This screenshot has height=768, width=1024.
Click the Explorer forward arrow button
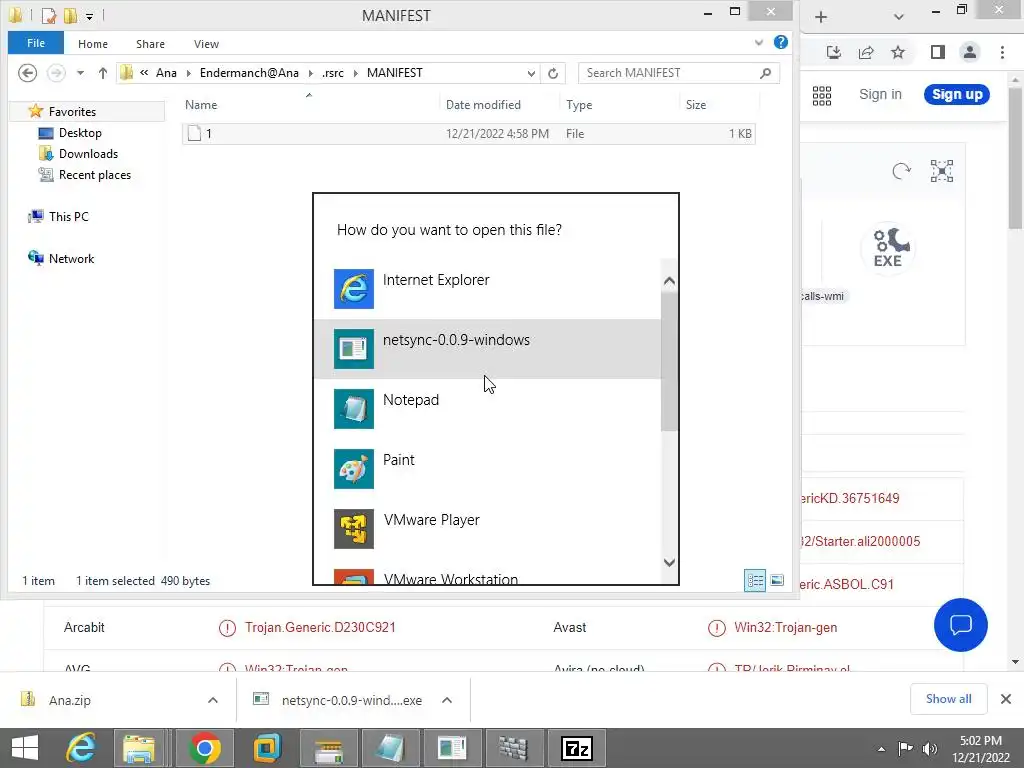coord(56,73)
